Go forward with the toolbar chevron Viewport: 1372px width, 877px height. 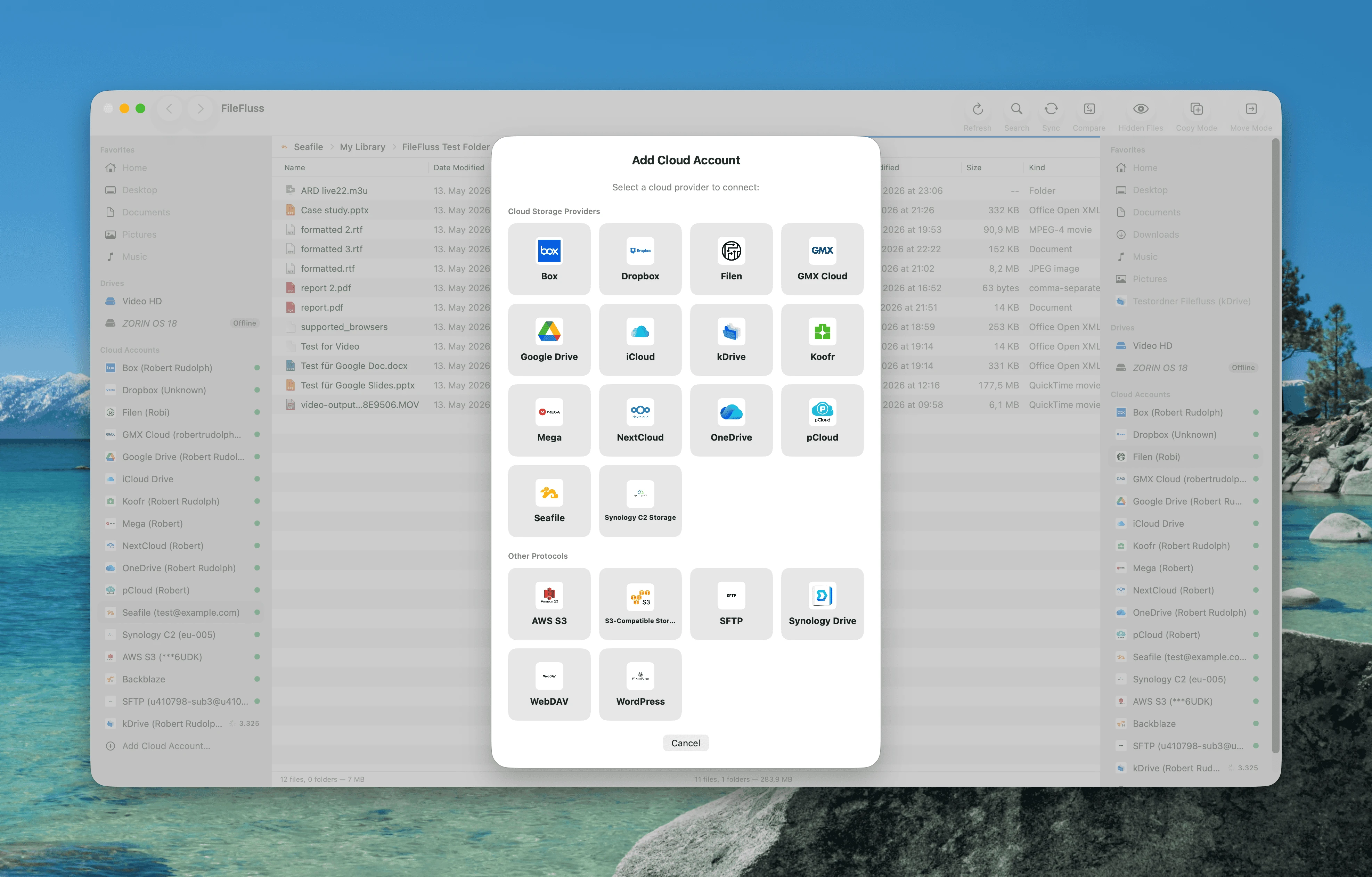(200, 108)
